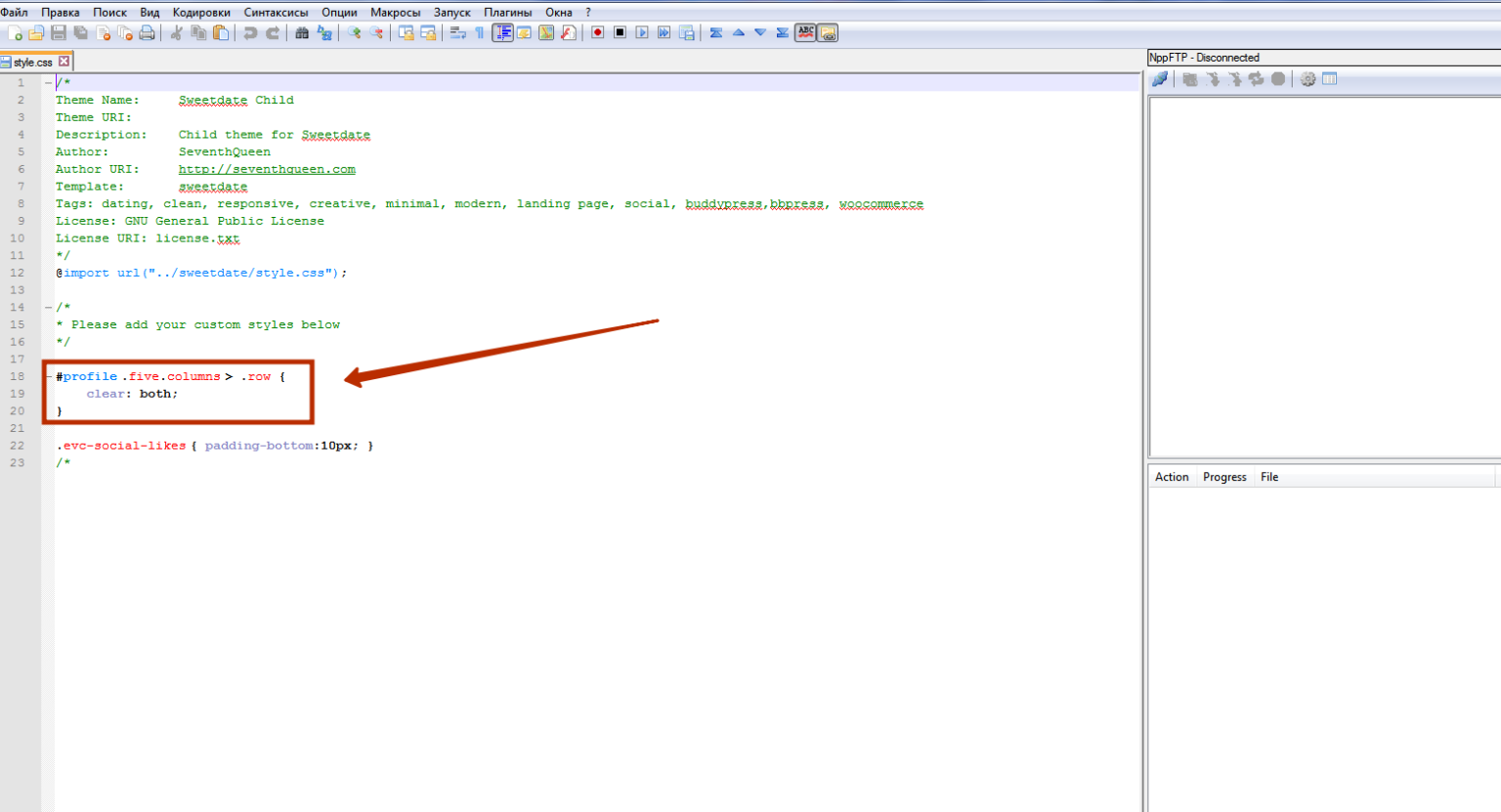Click the New file toolbar icon

[15, 33]
